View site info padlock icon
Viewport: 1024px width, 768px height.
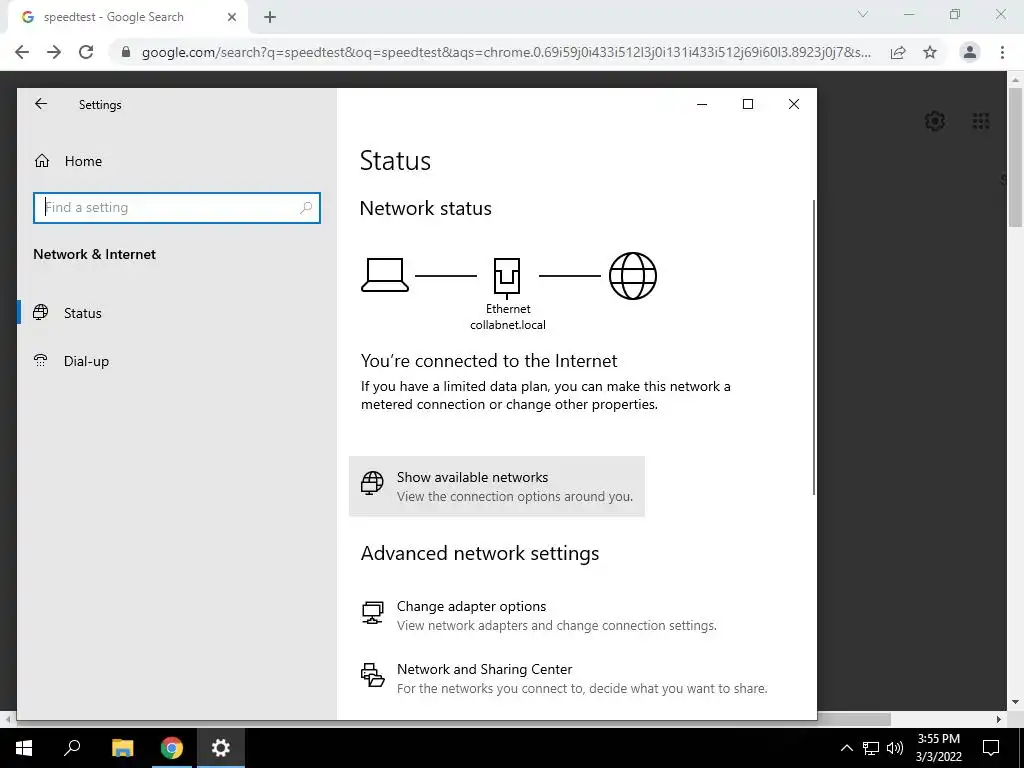tap(126, 52)
